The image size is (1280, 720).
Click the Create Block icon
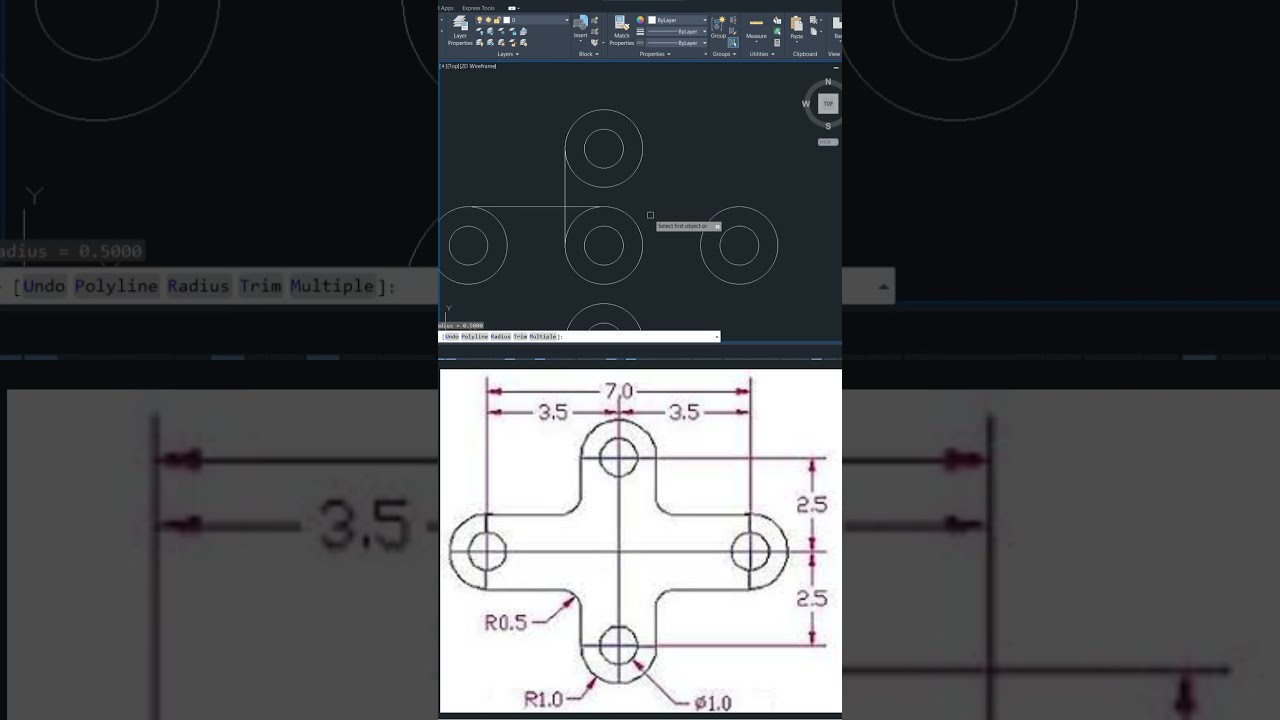595,20
